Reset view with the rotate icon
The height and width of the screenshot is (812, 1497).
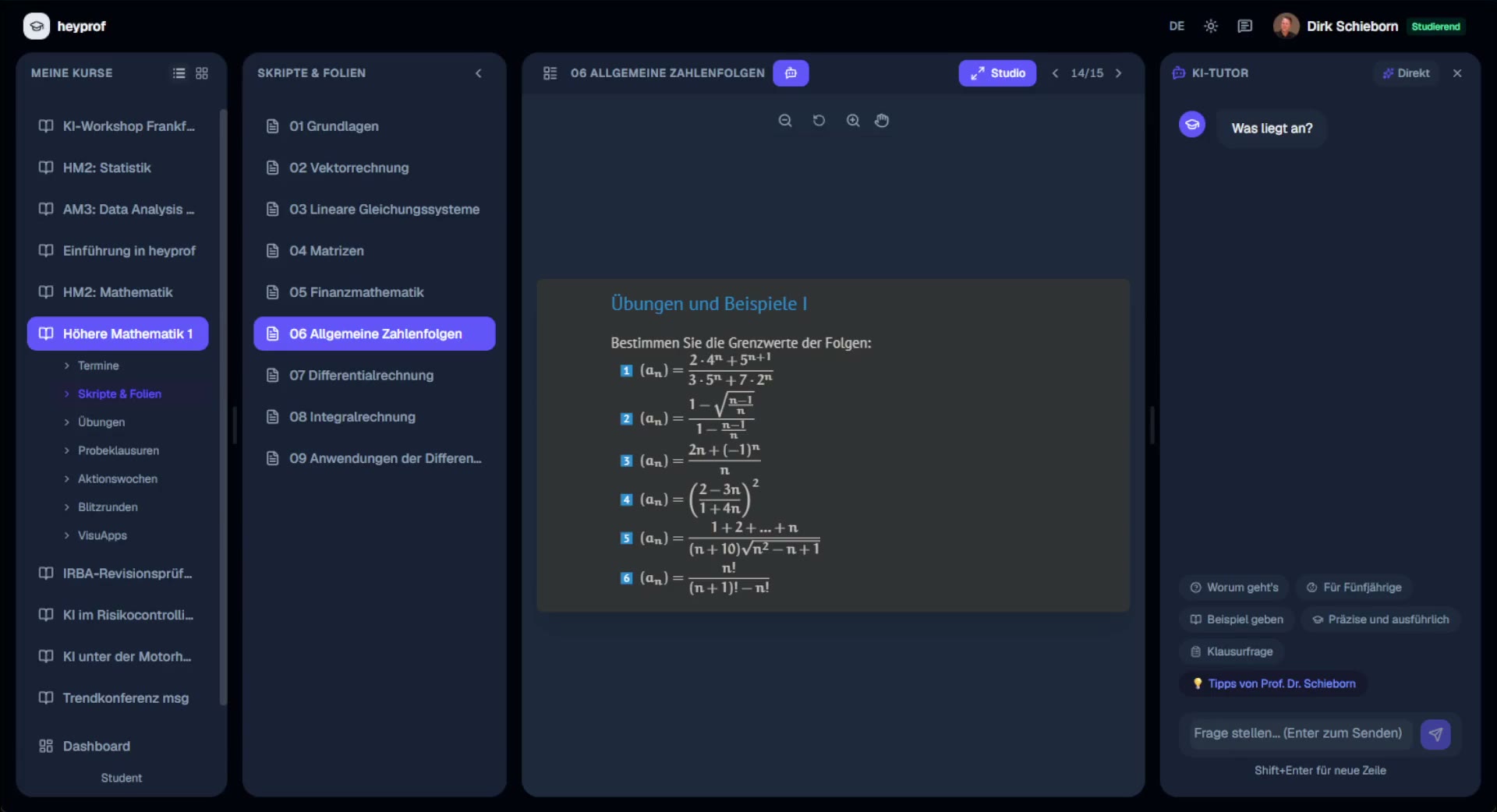819,121
